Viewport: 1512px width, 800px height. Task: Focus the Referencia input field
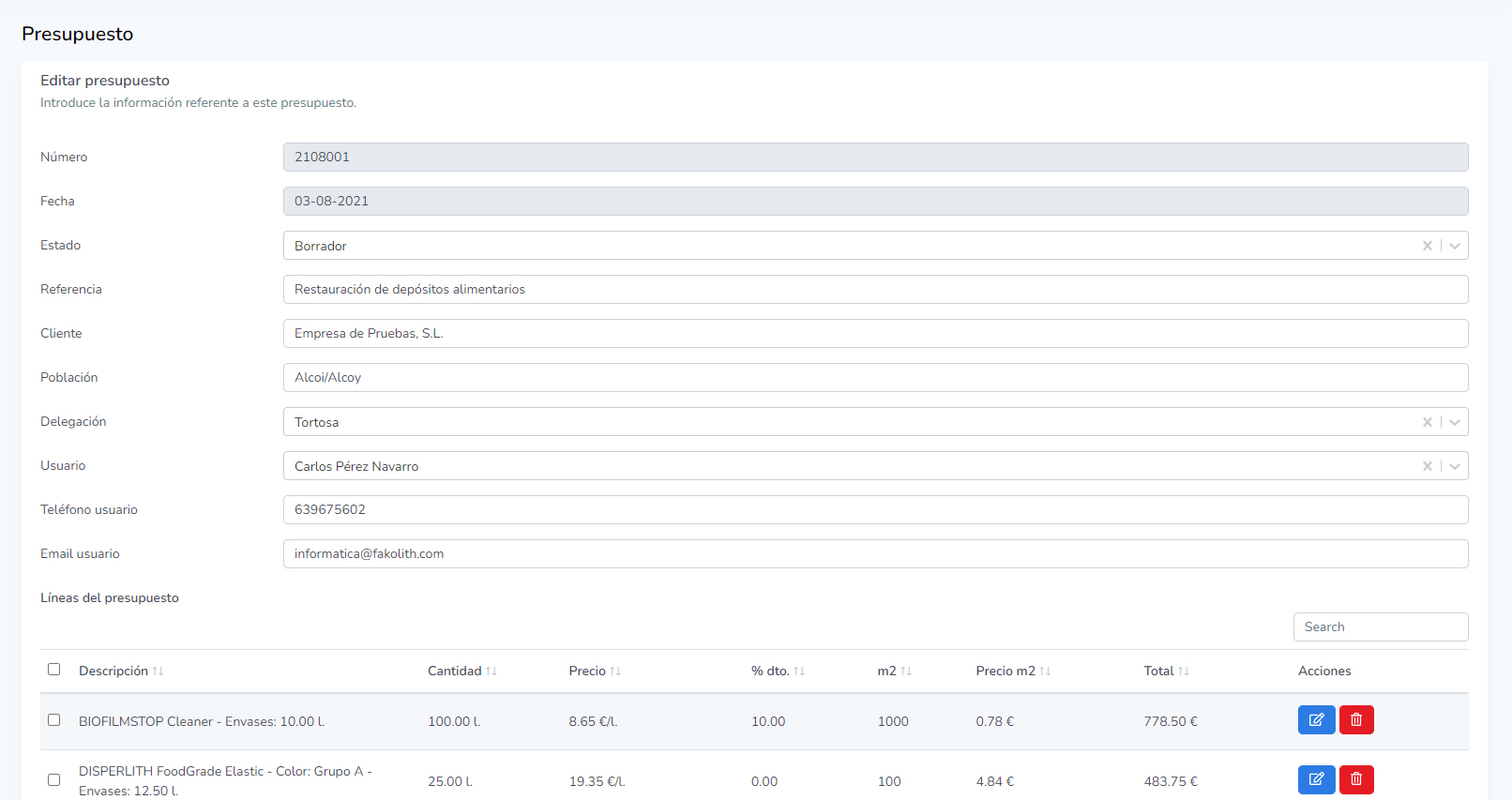874,290
